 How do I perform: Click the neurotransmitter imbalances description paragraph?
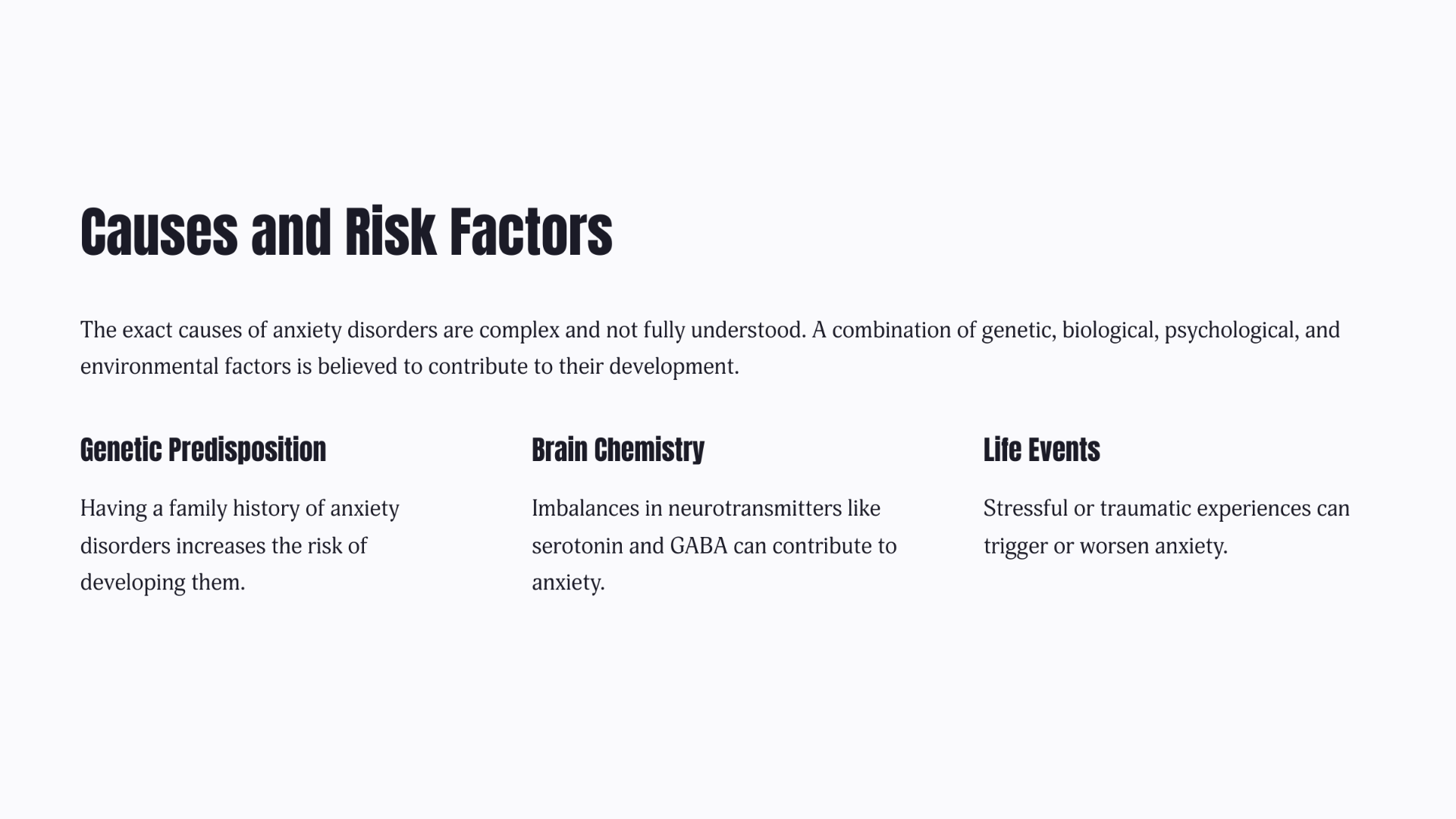pos(714,545)
